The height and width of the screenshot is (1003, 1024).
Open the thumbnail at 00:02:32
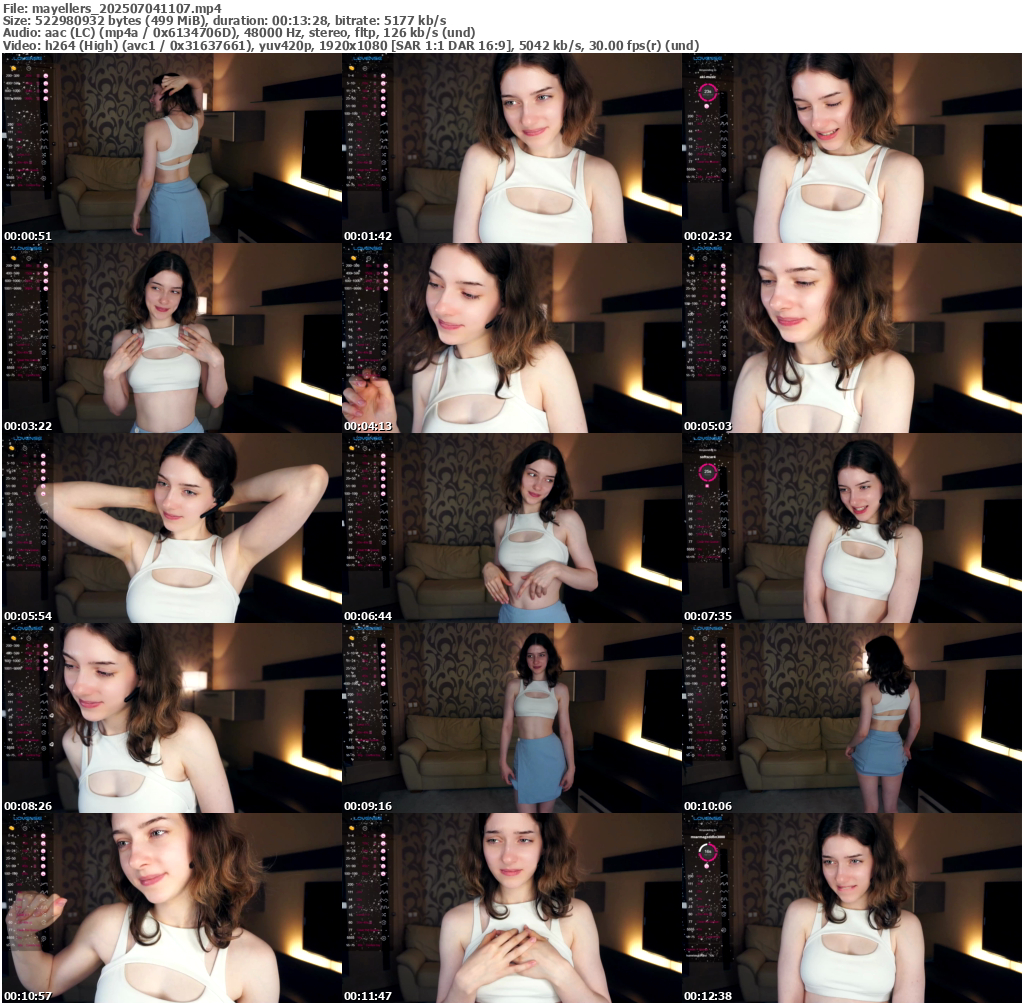(x=852, y=148)
